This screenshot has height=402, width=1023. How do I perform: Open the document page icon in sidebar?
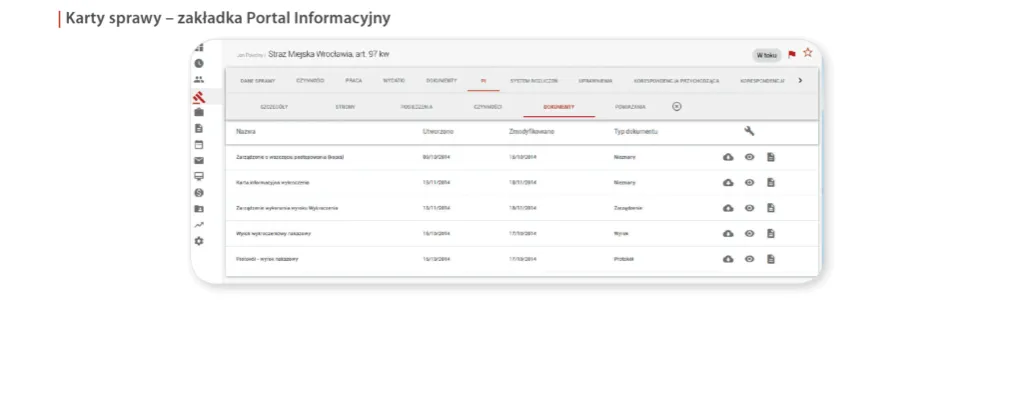pyautogui.click(x=199, y=129)
